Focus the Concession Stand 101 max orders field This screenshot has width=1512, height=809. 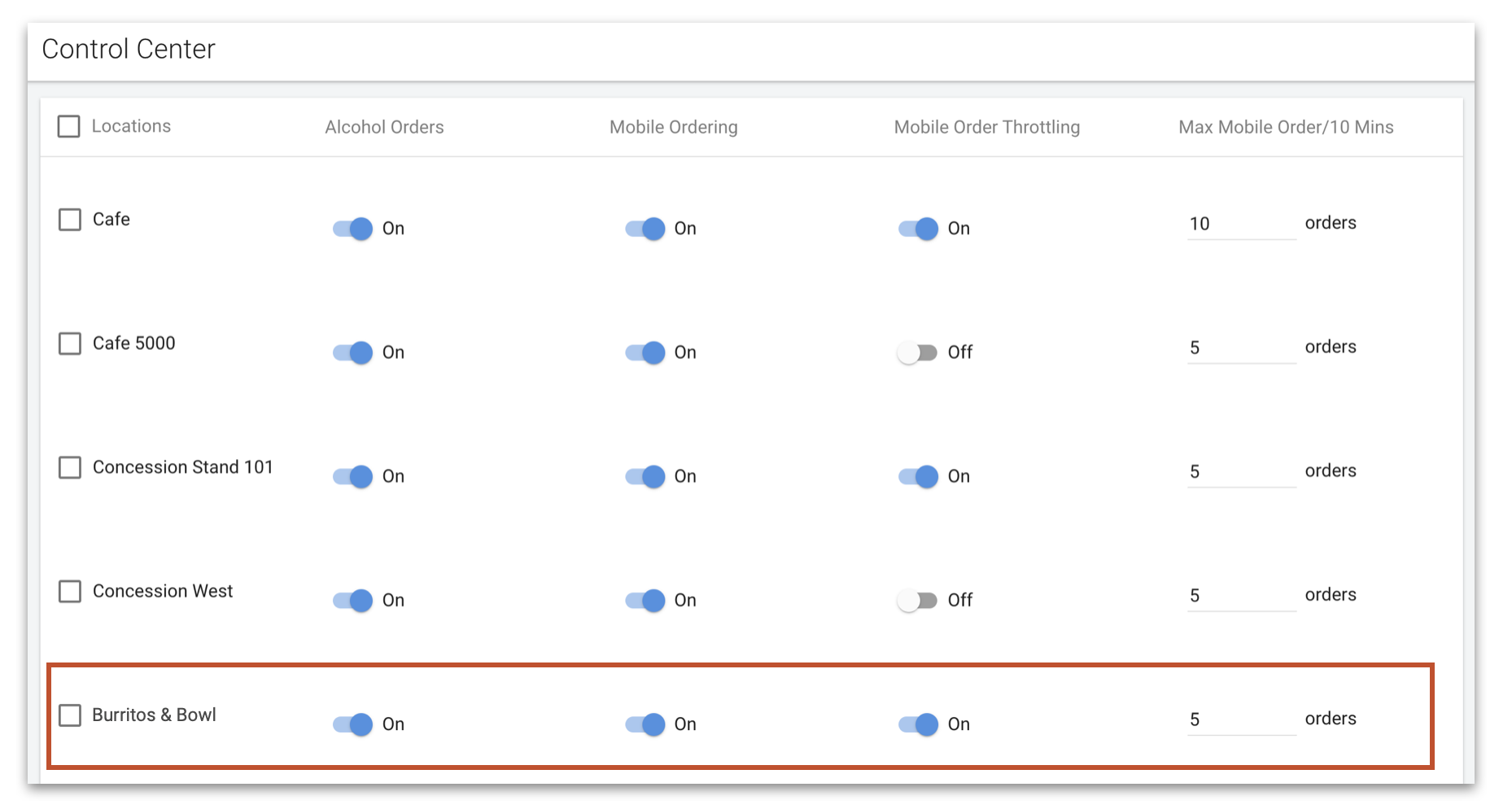(1242, 471)
